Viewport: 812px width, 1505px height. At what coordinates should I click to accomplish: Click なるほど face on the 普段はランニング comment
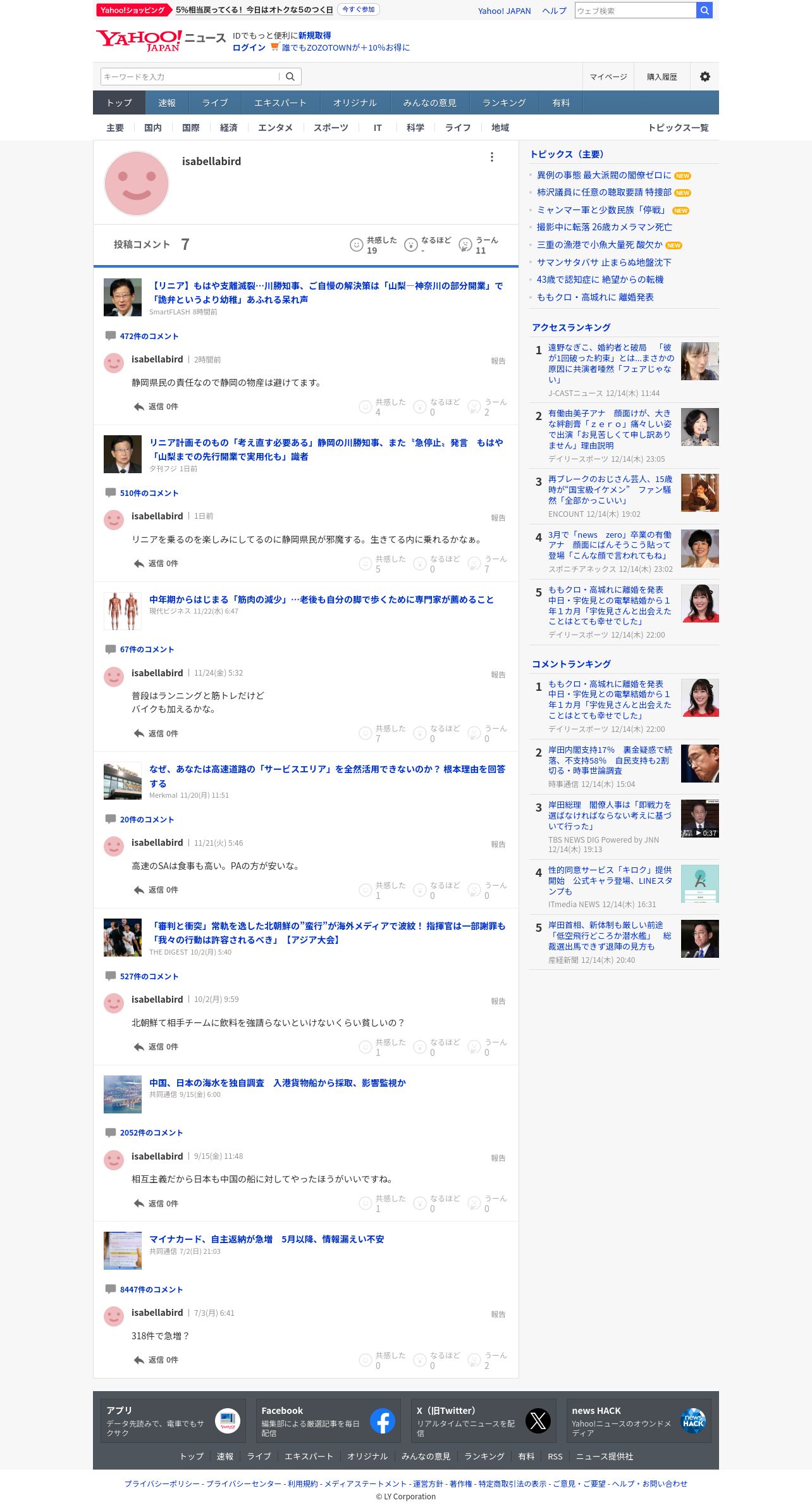419,734
